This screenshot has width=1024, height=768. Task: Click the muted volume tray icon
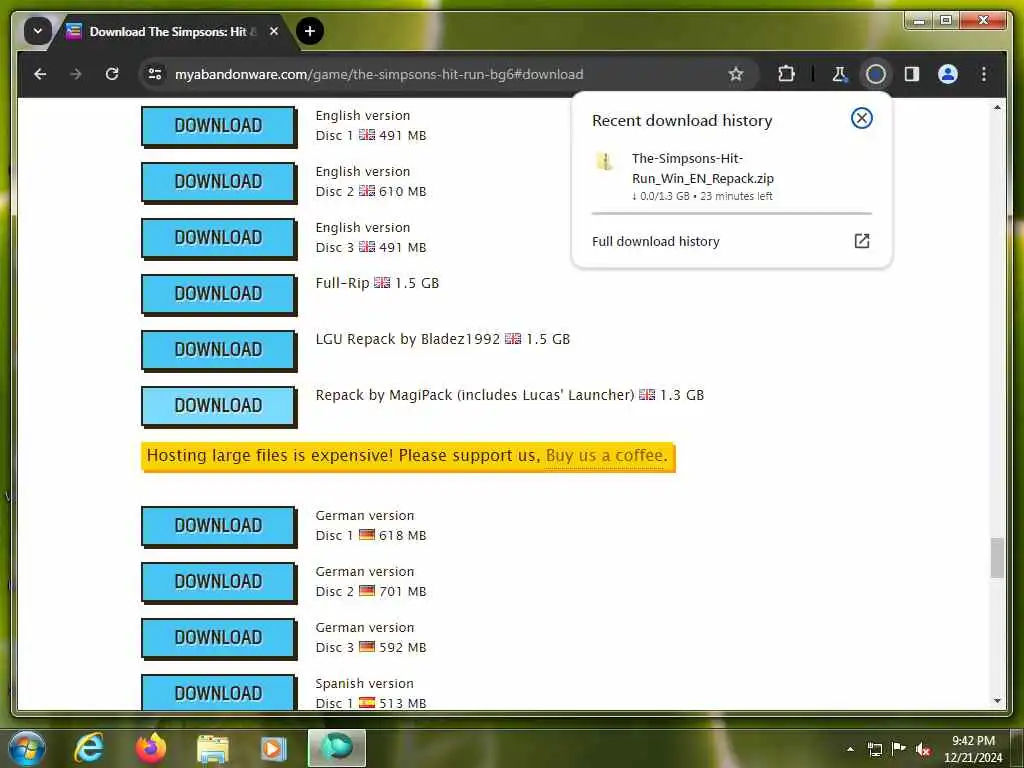(923, 749)
